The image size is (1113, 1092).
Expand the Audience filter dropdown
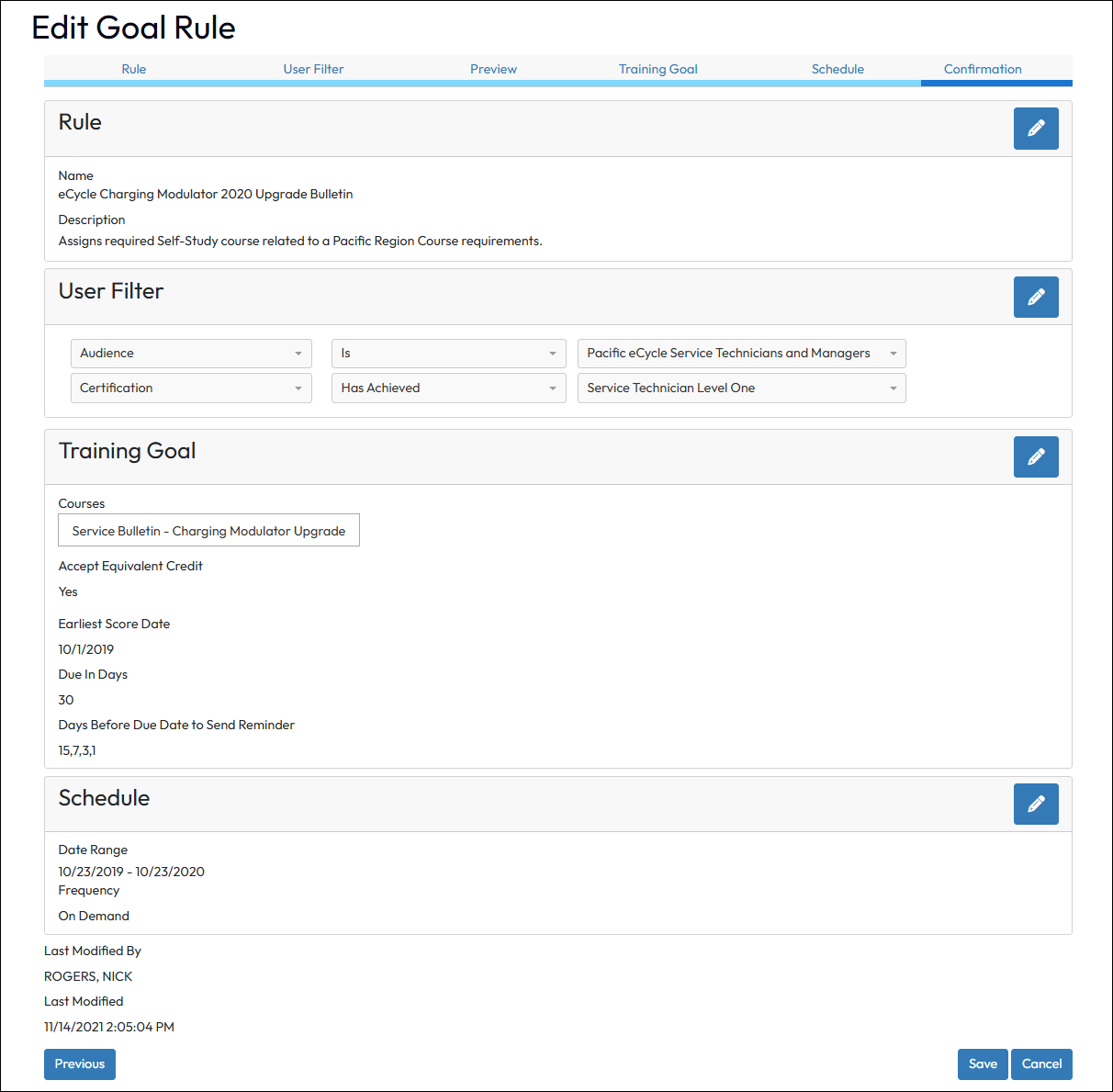(x=191, y=354)
